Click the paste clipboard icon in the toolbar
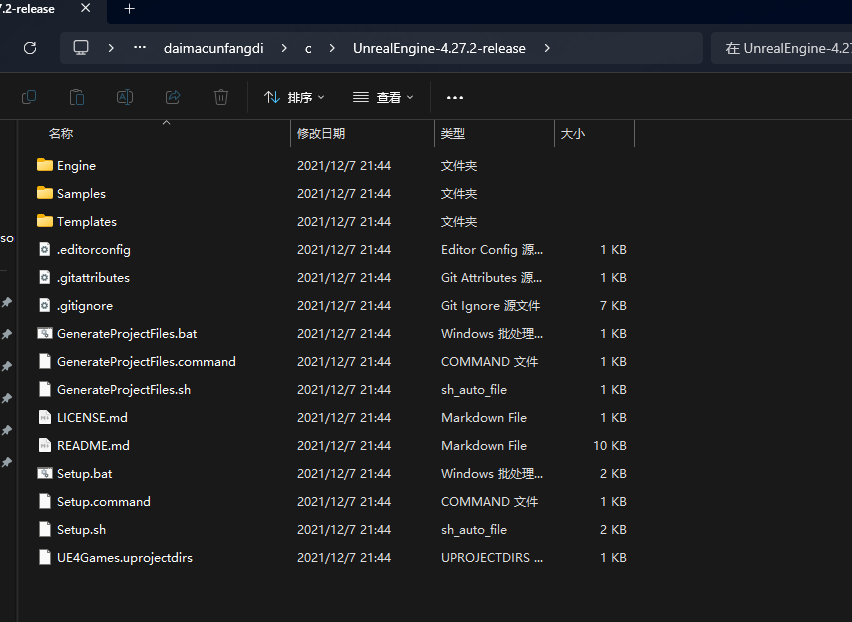The width and height of the screenshot is (852, 622). click(77, 97)
